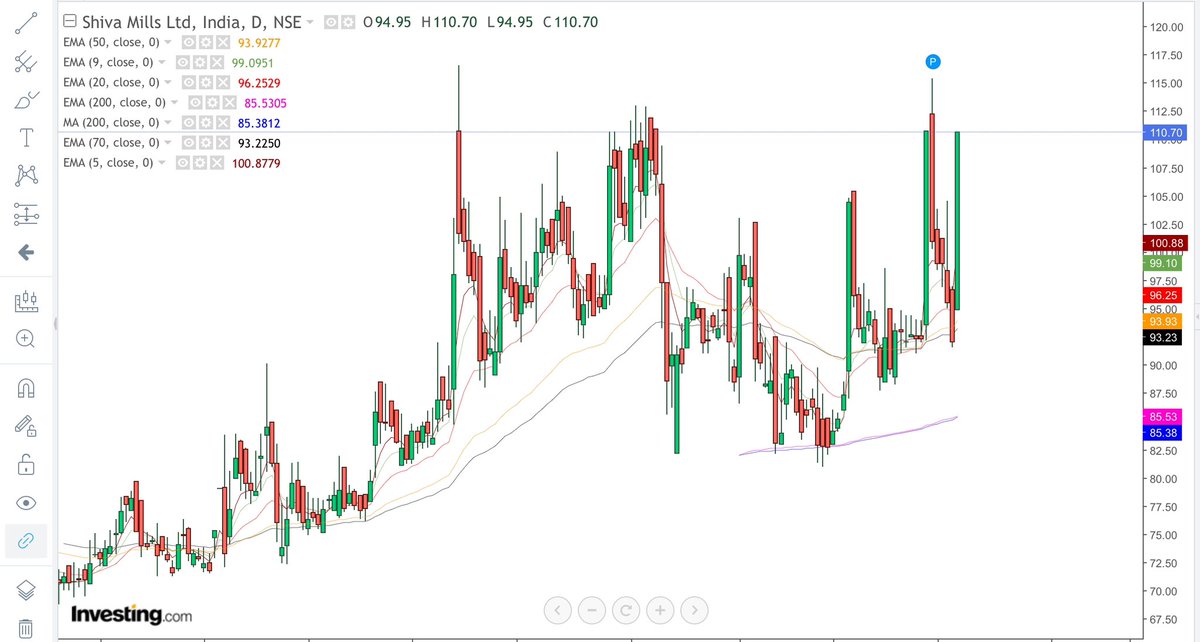
Task: Open EMA 70 settings gear
Action: (x=206, y=142)
